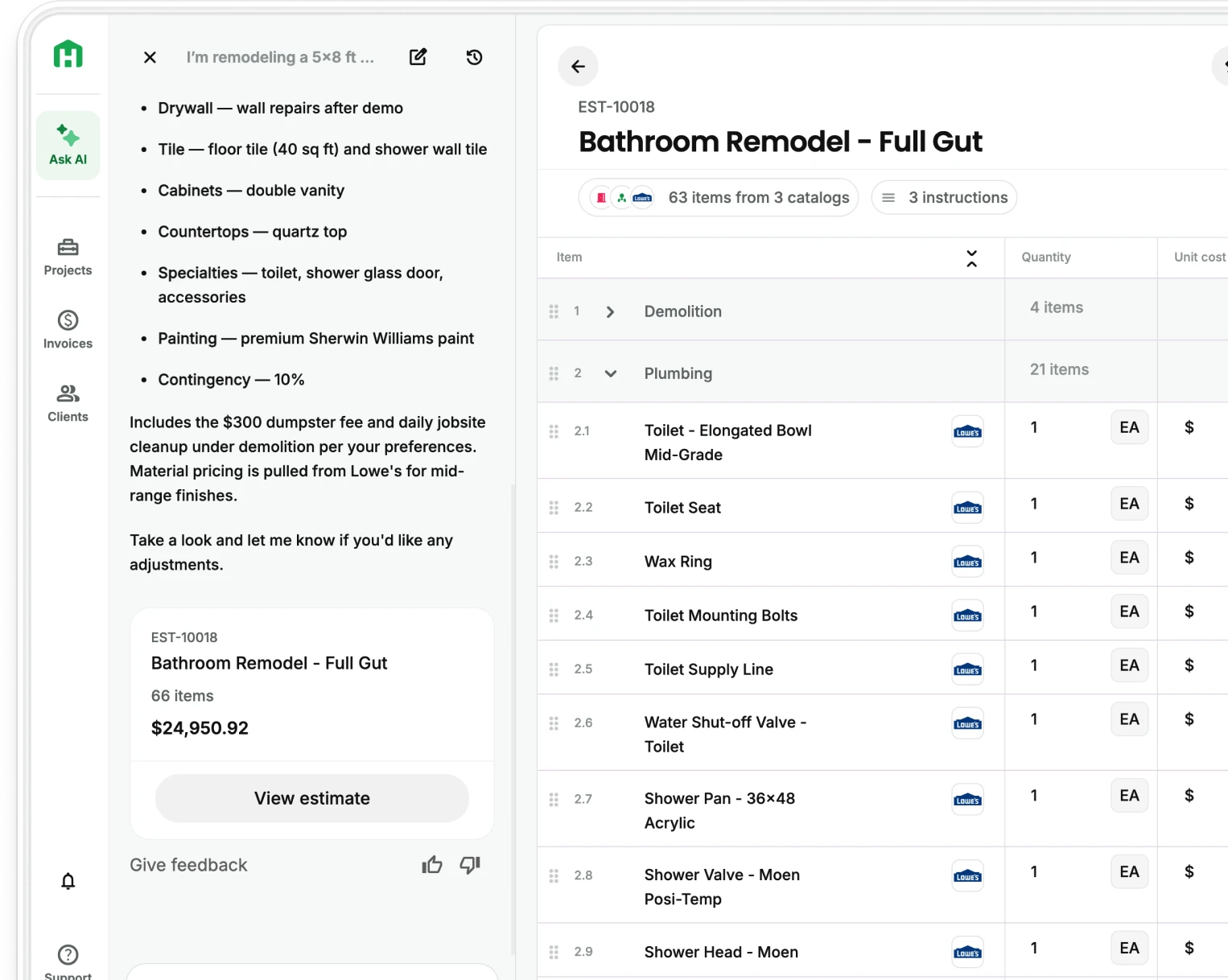Image resolution: width=1228 pixels, height=980 pixels.
Task: Open the Ask AI panel
Action: point(68,145)
